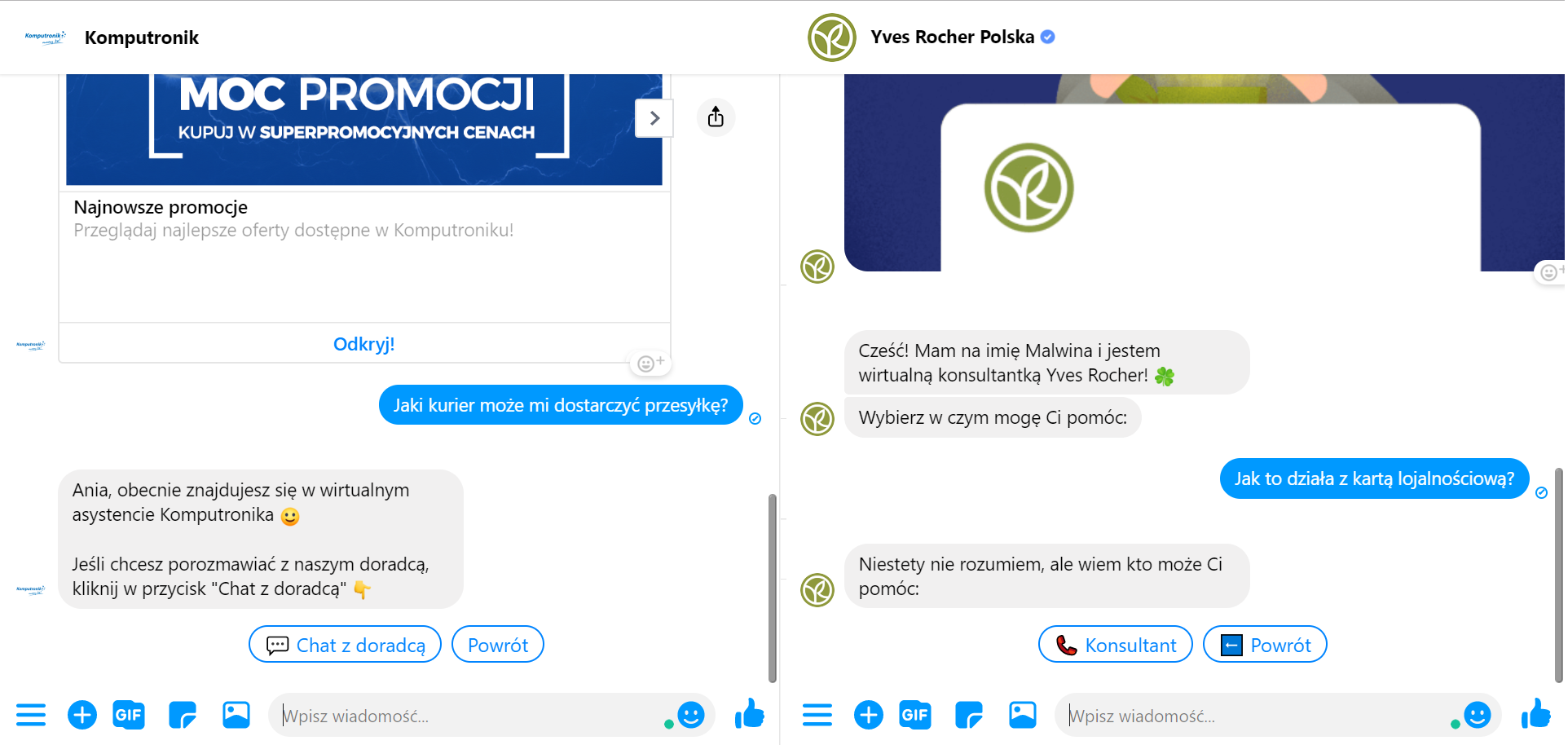The image size is (1568, 745).
Task: Open the hamburger menu in Komputronik chat
Action: (x=31, y=716)
